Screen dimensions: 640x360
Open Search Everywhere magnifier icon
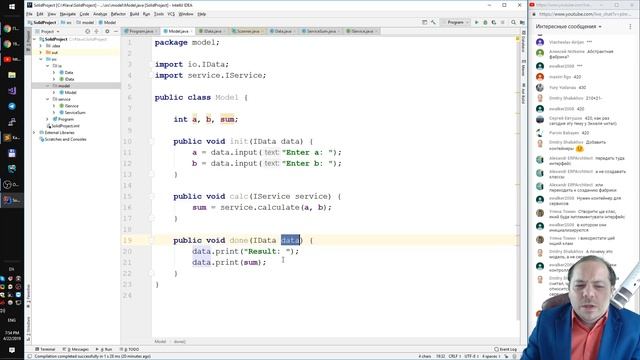pyautogui.click(x=513, y=22)
